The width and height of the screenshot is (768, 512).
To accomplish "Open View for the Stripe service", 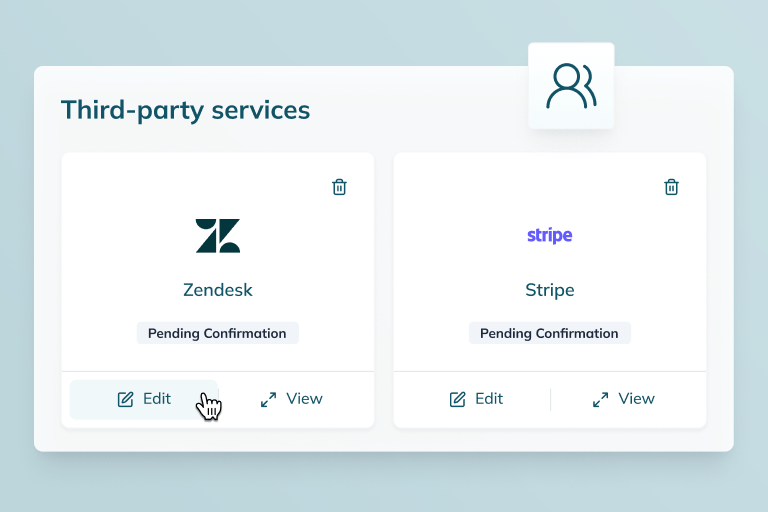I will [x=624, y=399].
